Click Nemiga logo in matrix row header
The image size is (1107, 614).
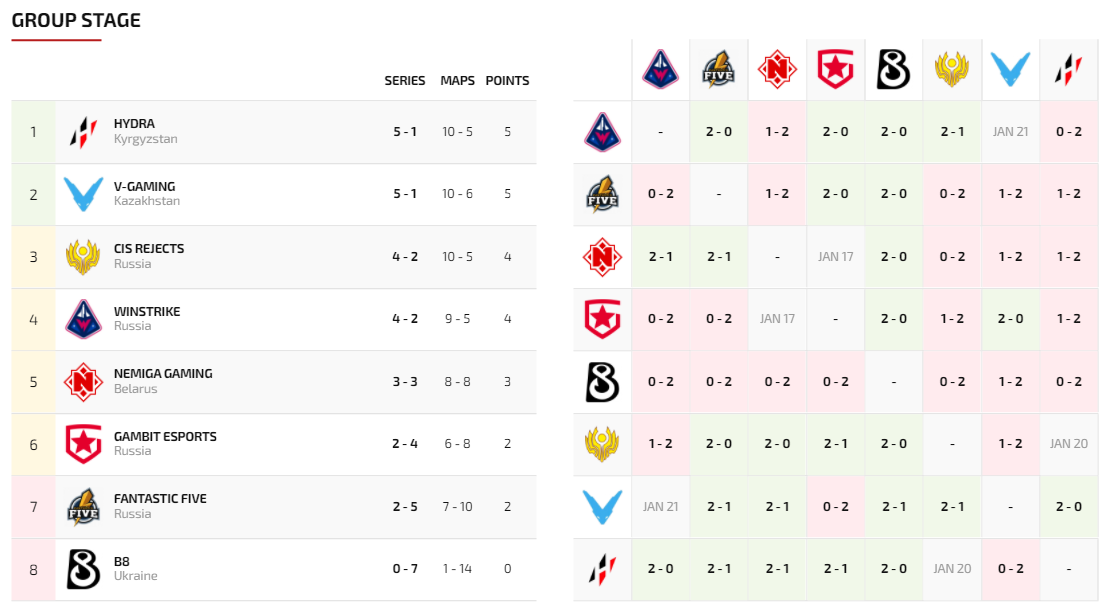tap(602, 256)
